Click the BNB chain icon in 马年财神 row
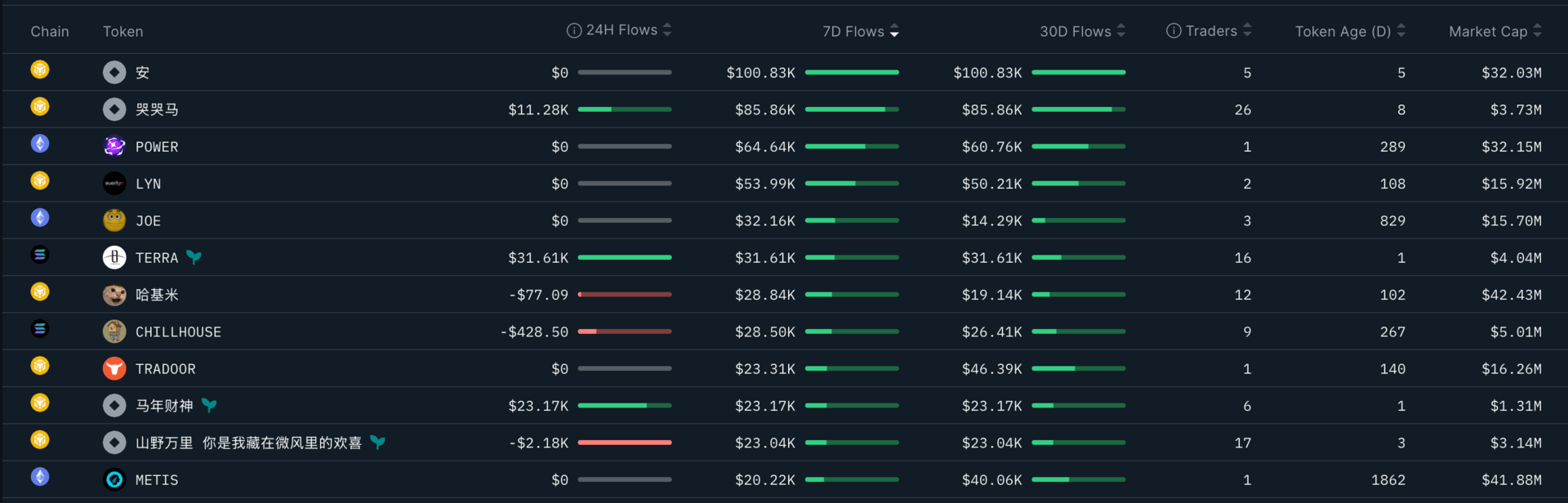 [x=40, y=403]
